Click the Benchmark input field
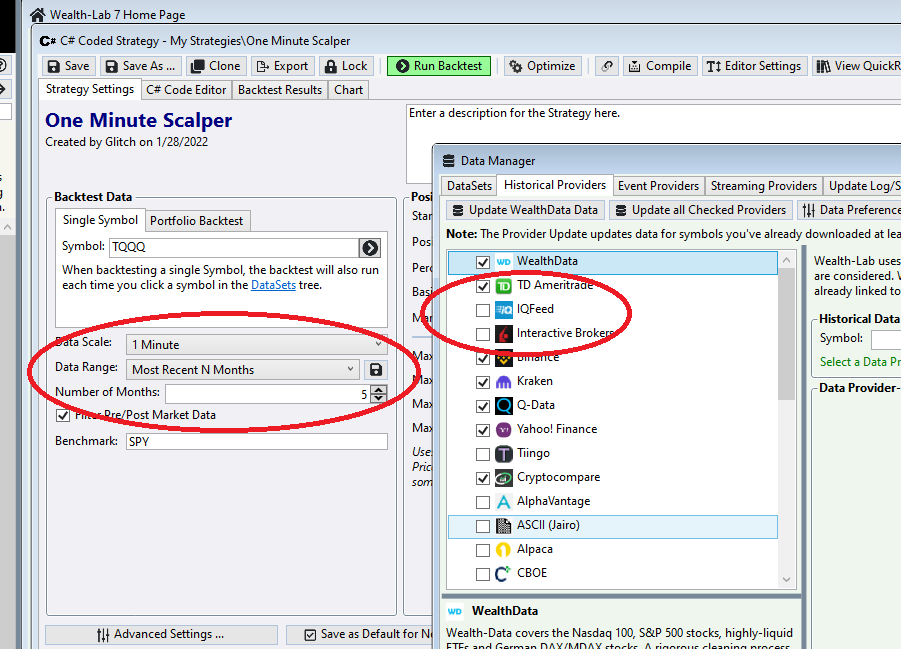This screenshot has height=649, width=901. [256, 442]
